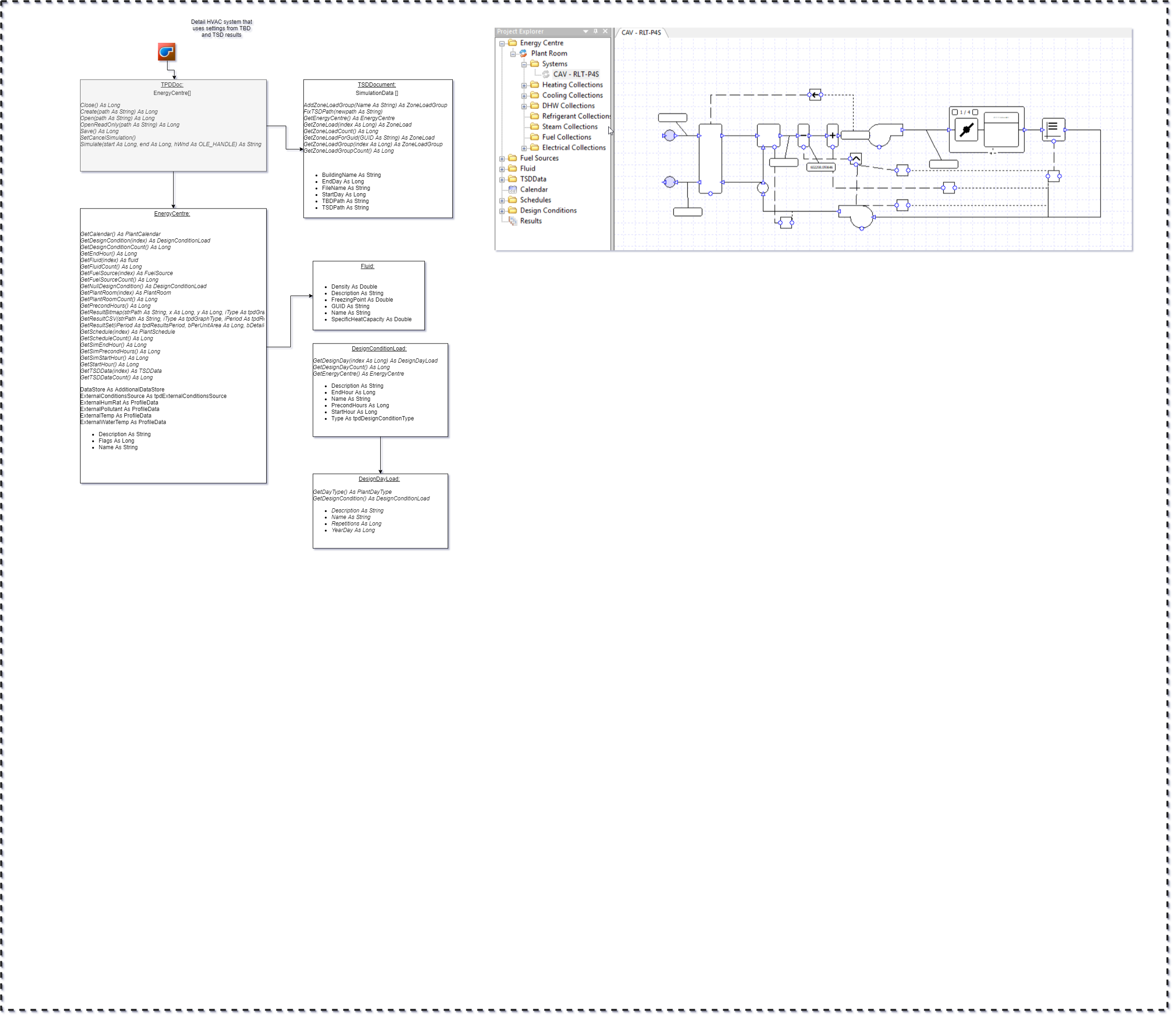Select the tall exchanger component on the left
1176x1018 pixels.
710,159
